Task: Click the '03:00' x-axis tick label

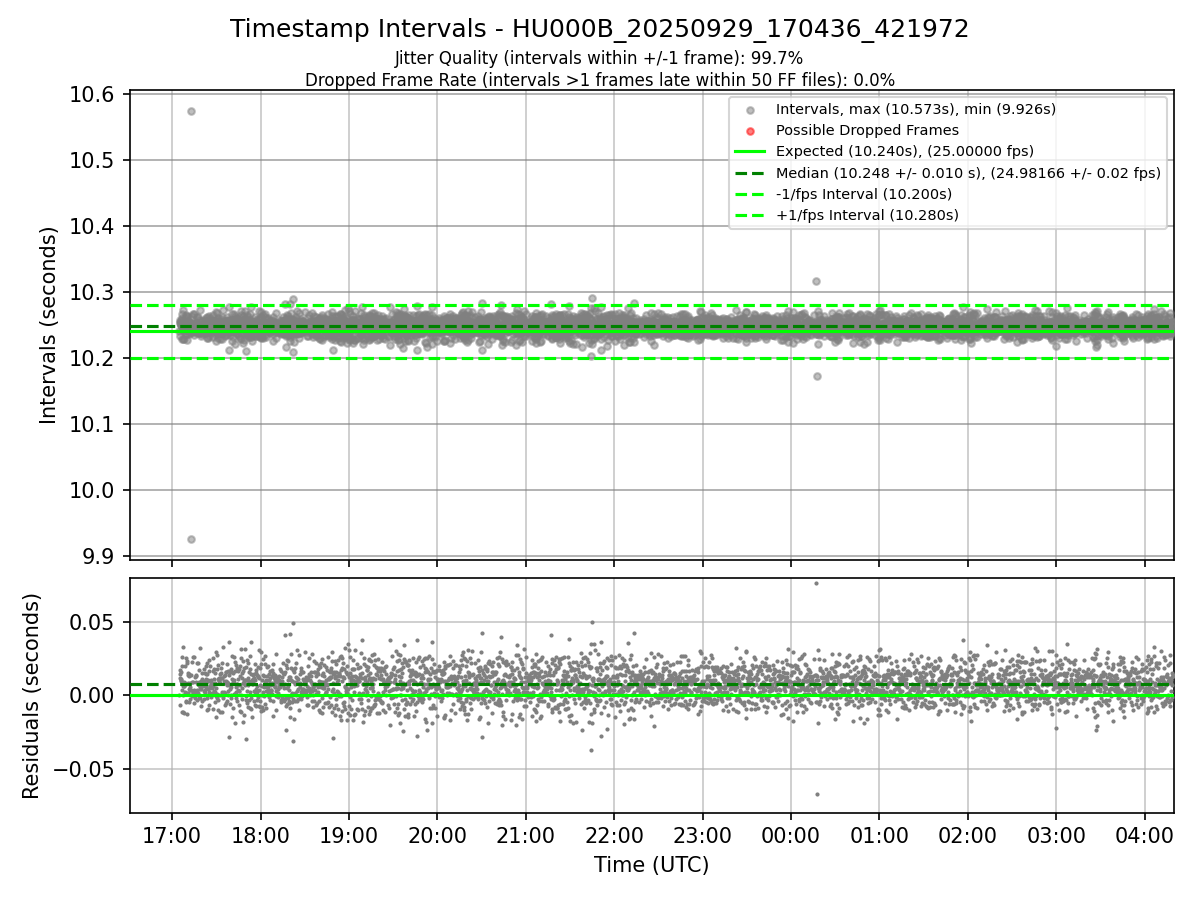Action: pyautogui.click(x=1056, y=835)
